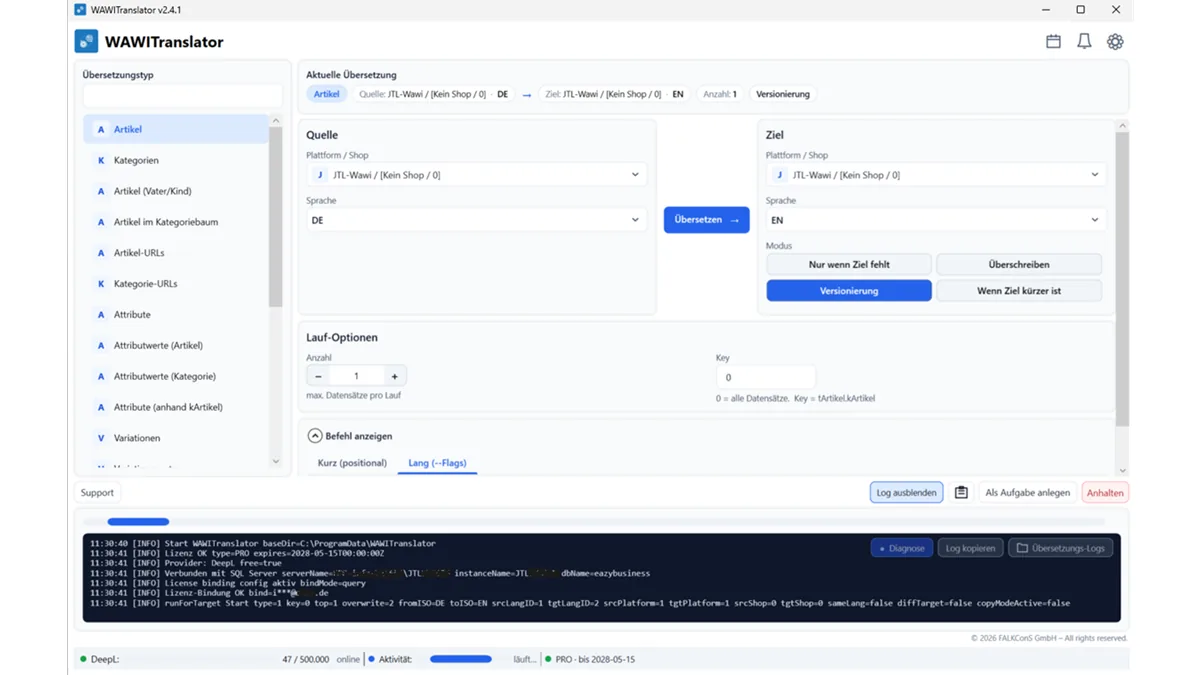
Task: Switch to Kurz (positional) tab
Action: point(352,463)
